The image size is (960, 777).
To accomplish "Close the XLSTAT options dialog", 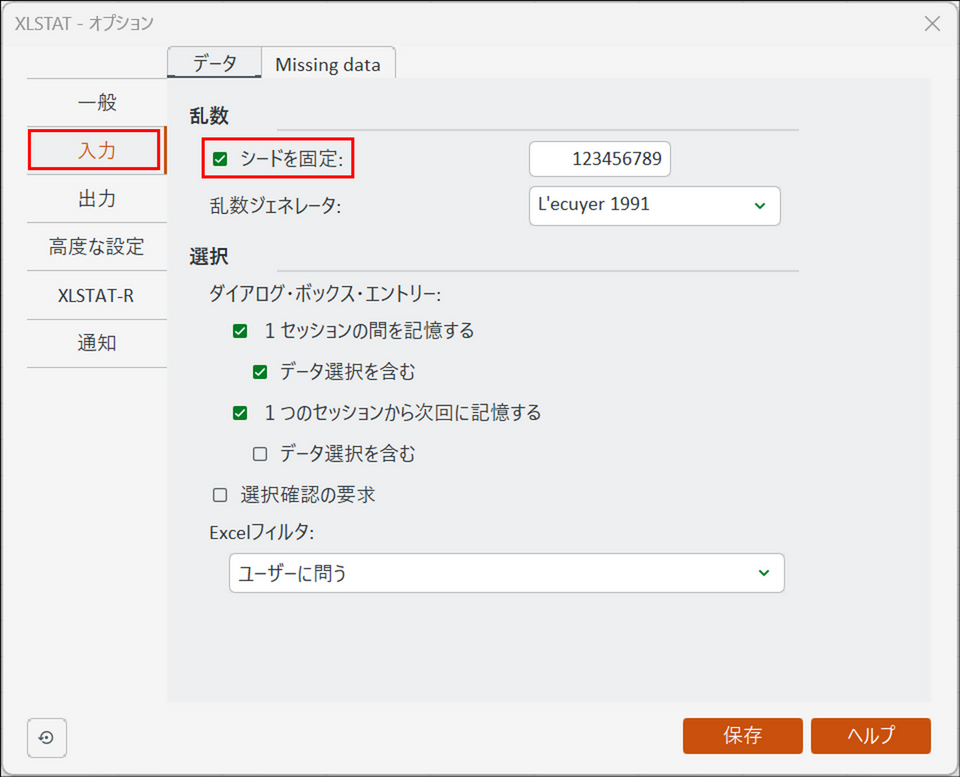I will coord(932,23).
